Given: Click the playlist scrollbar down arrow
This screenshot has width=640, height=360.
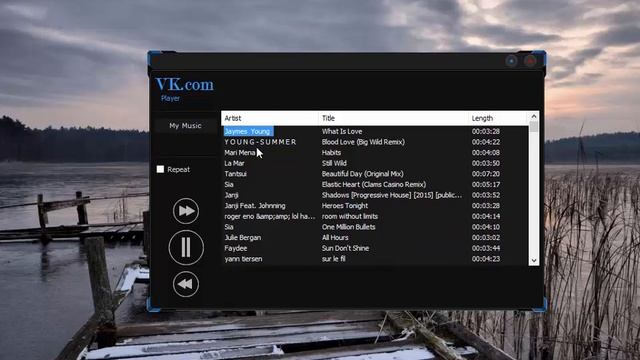Looking at the screenshot, I should 534,260.
